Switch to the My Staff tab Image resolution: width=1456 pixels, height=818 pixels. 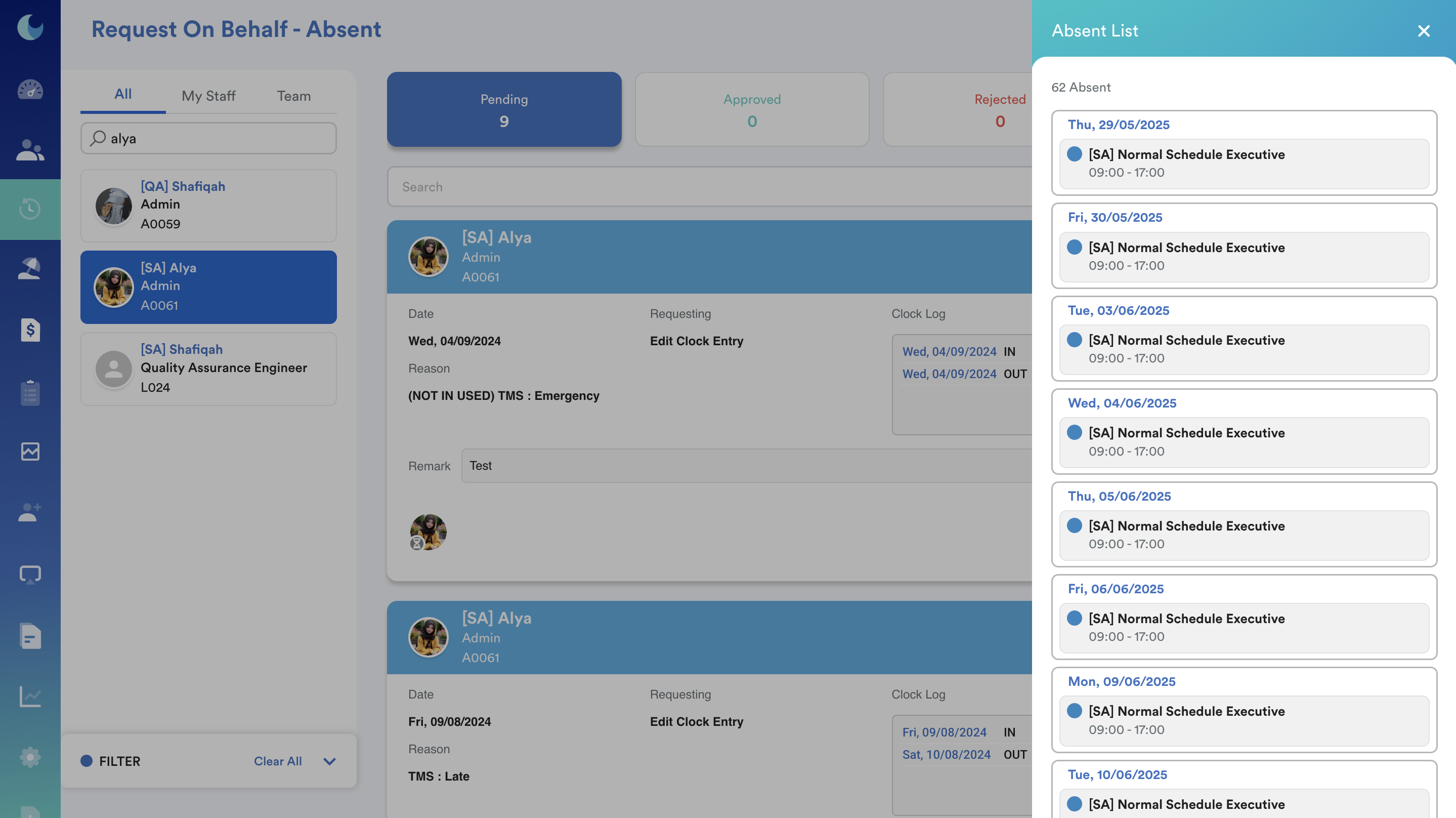pyautogui.click(x=208, y=96)
